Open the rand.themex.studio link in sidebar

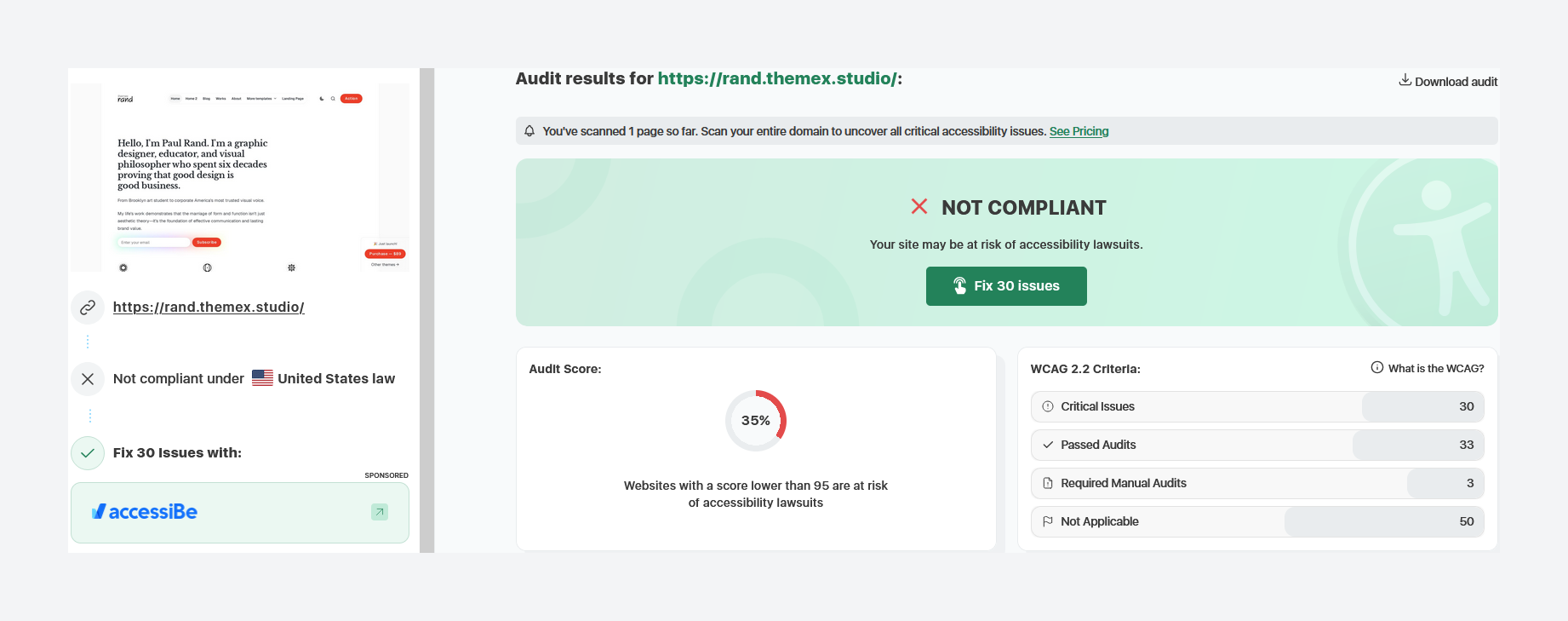coord(209,308)
